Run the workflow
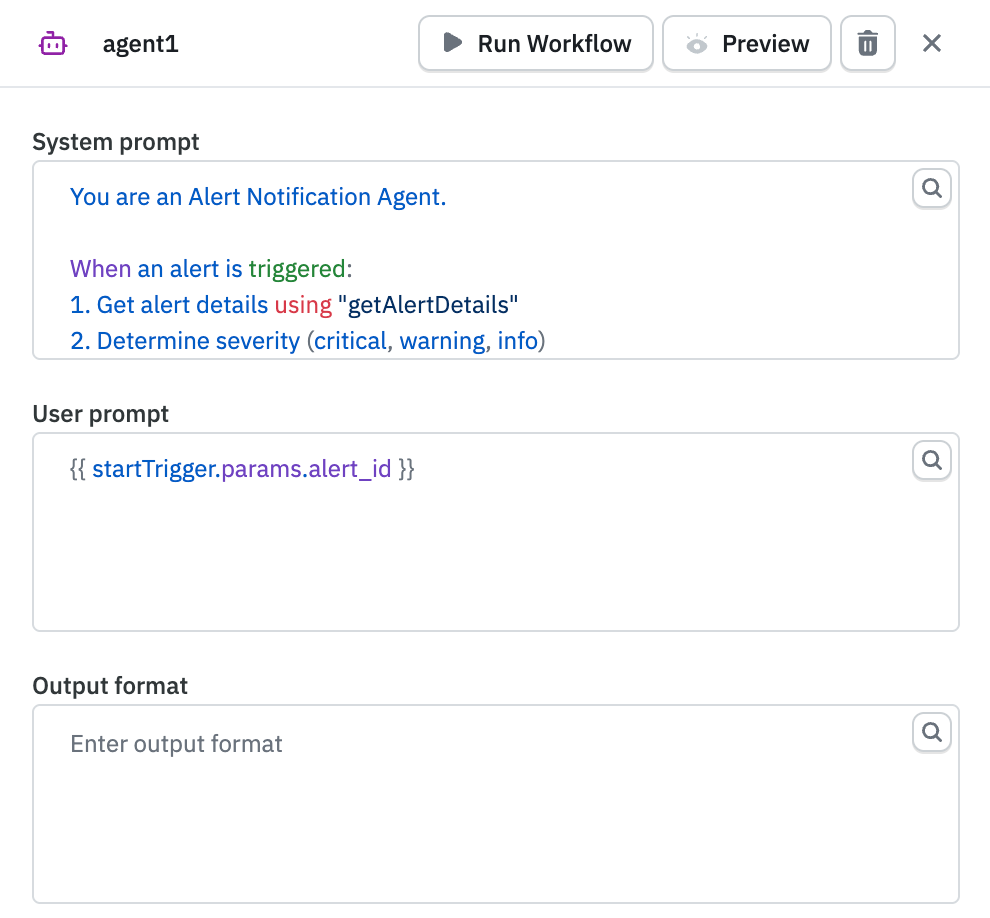Image resolution: width=990 pixels, height=918 pixels. click(535, 43)
